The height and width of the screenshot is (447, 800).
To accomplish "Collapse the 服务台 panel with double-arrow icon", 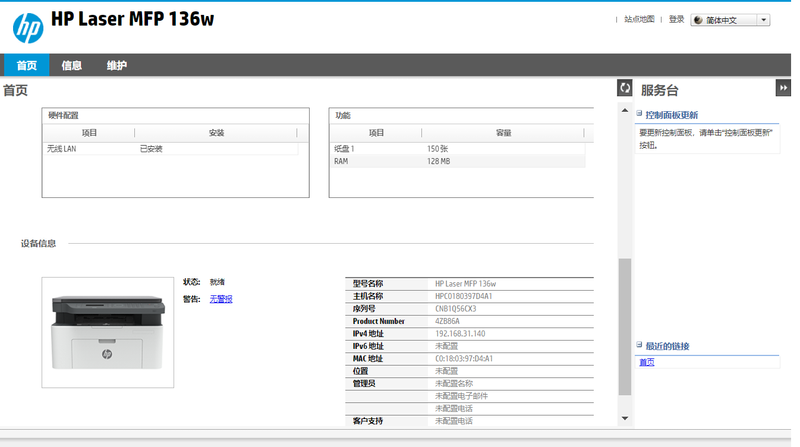I will 783,88.
